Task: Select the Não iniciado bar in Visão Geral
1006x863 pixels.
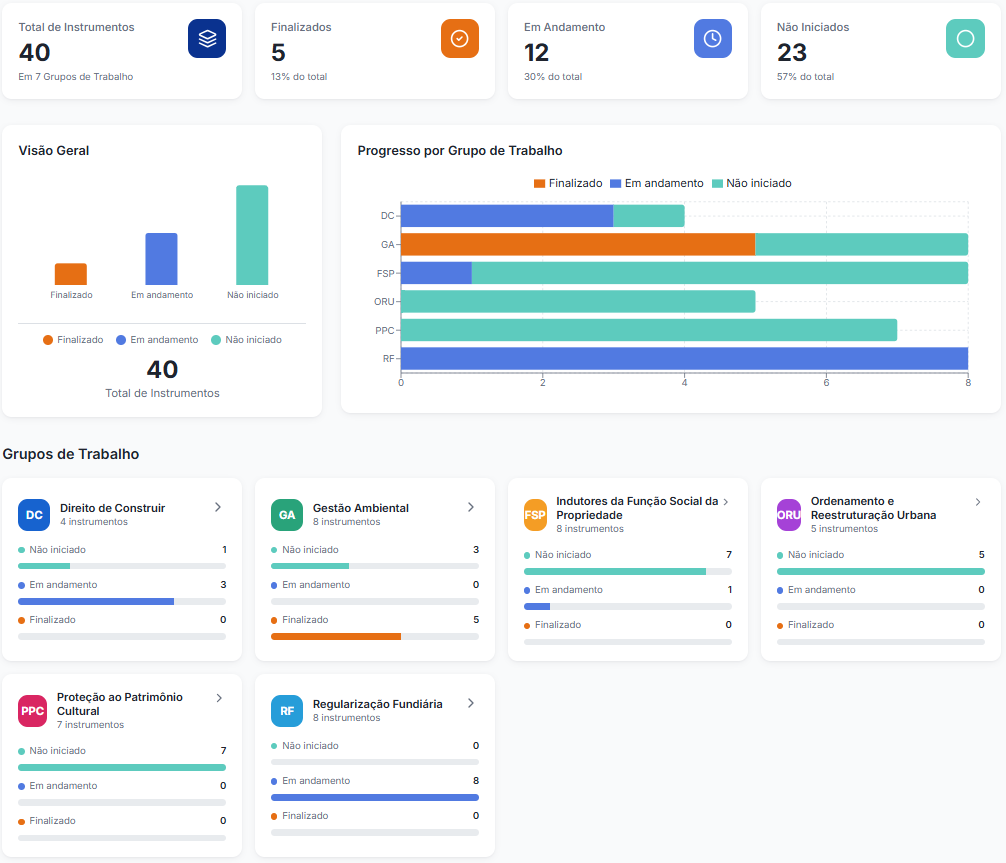Action: tap(252, 235)
